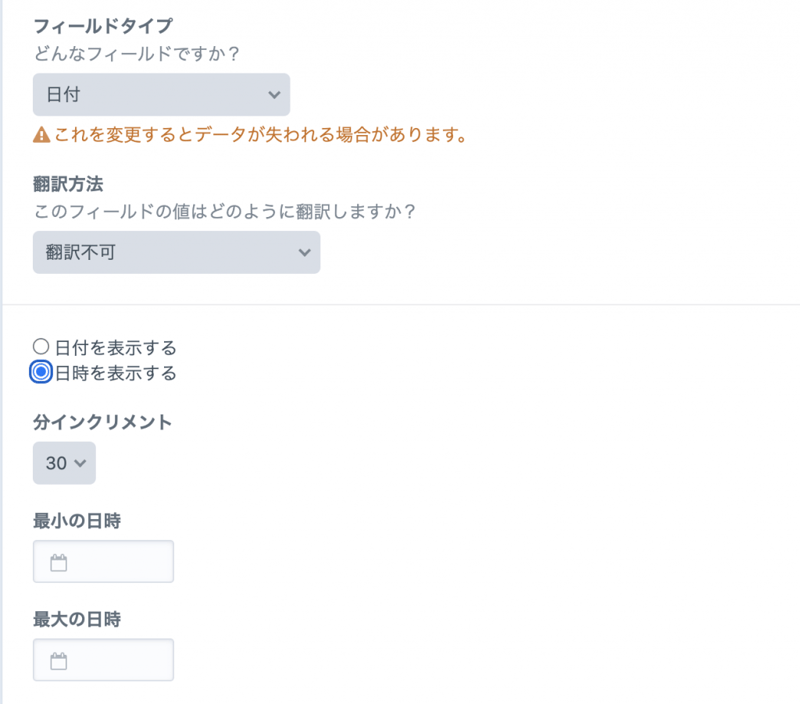
Task: Click the selected radio button circle
Action: click(x=41, y=372)
